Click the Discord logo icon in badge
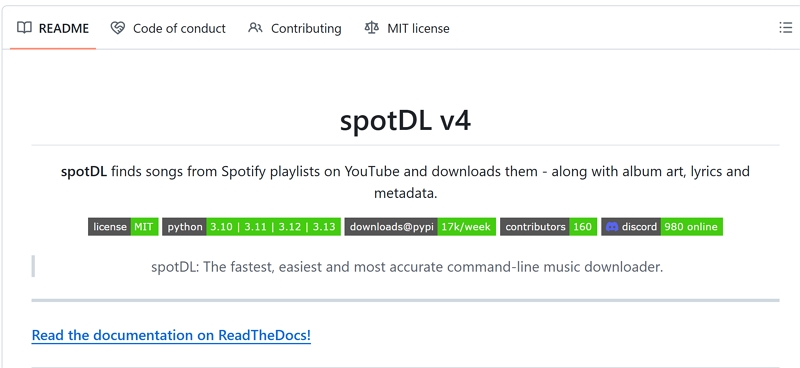Image resolution: width=800 pixels, height=368 pixels. point(612,227)
